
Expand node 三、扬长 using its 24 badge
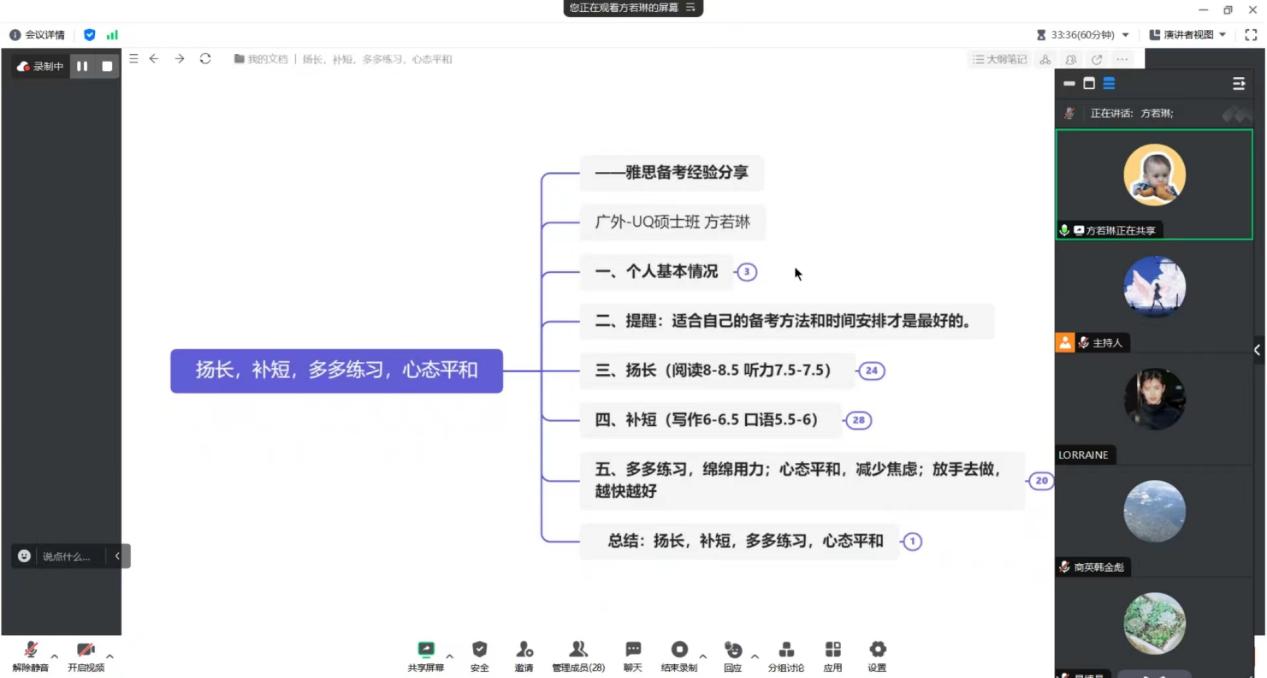[x=871, y=370]
